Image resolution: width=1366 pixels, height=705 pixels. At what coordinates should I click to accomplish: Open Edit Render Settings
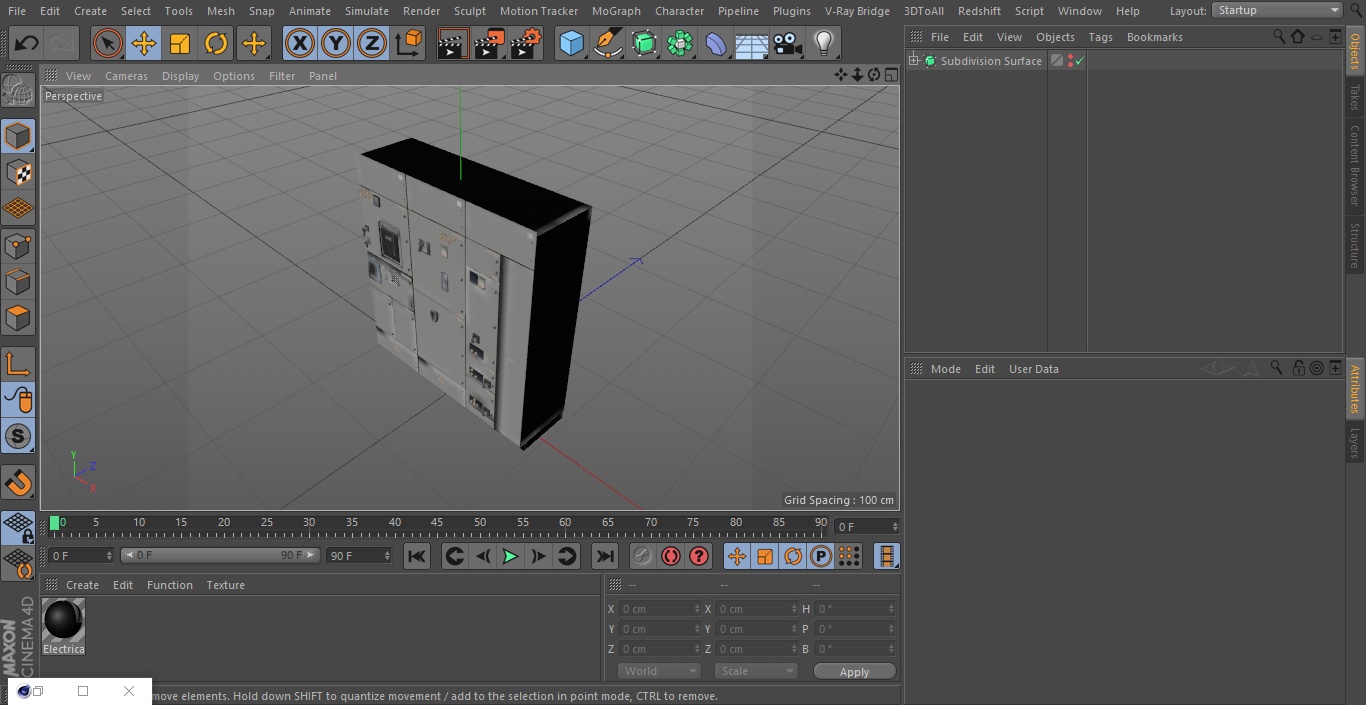[x=526, y=43]
